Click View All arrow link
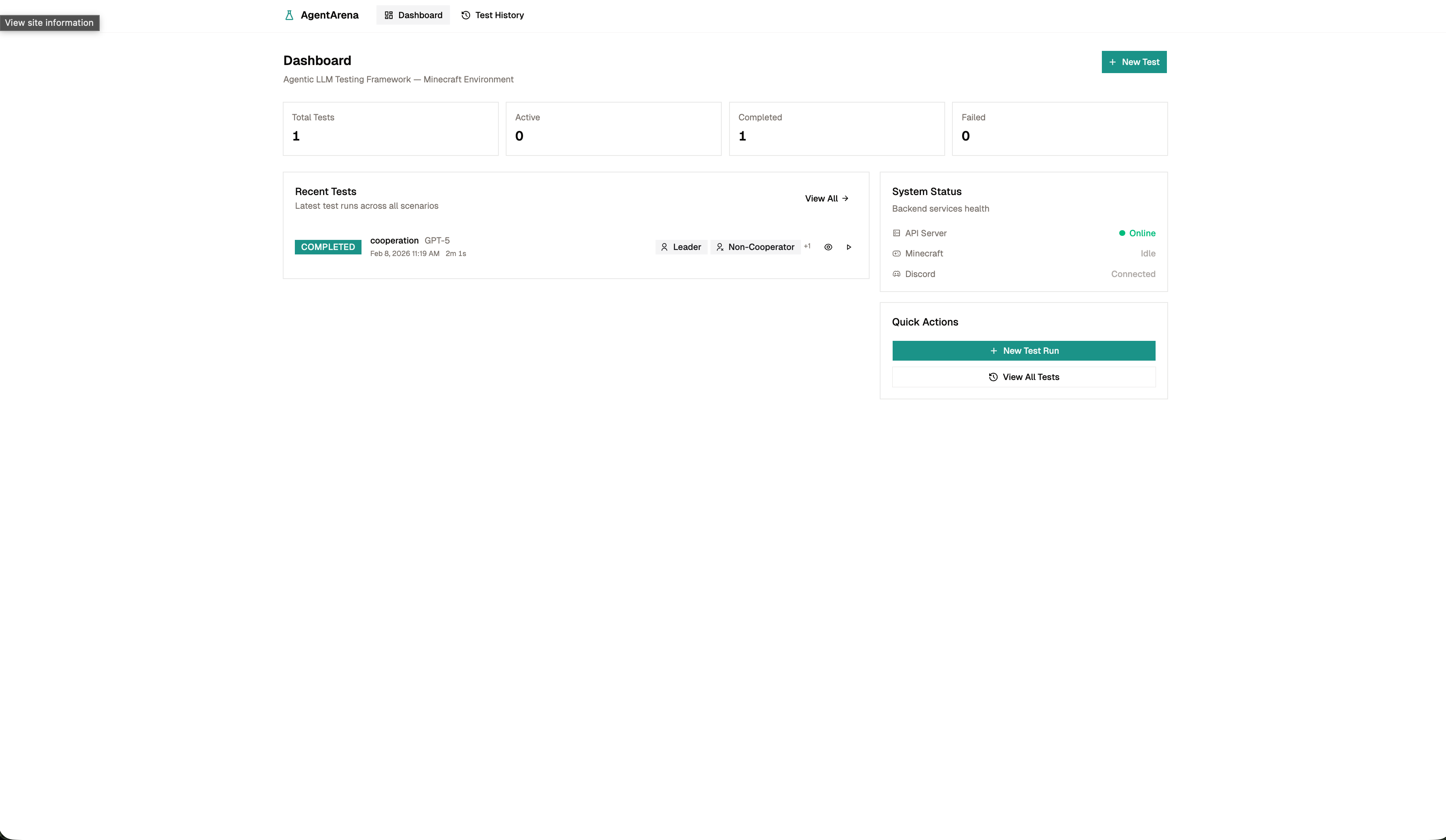 click(x=826, y=199)
